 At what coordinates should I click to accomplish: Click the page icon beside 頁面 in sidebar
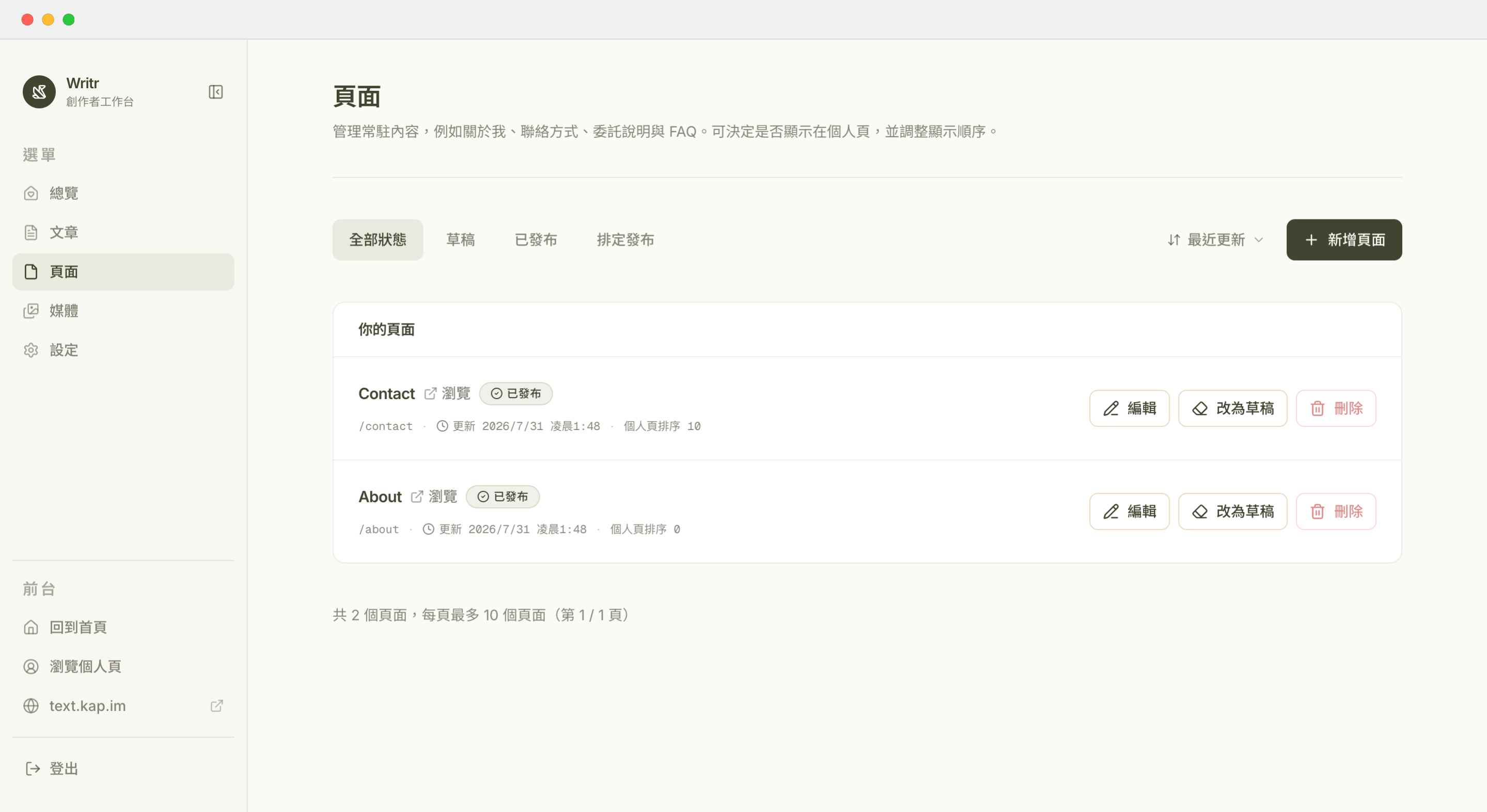click(x=31, y=271)
